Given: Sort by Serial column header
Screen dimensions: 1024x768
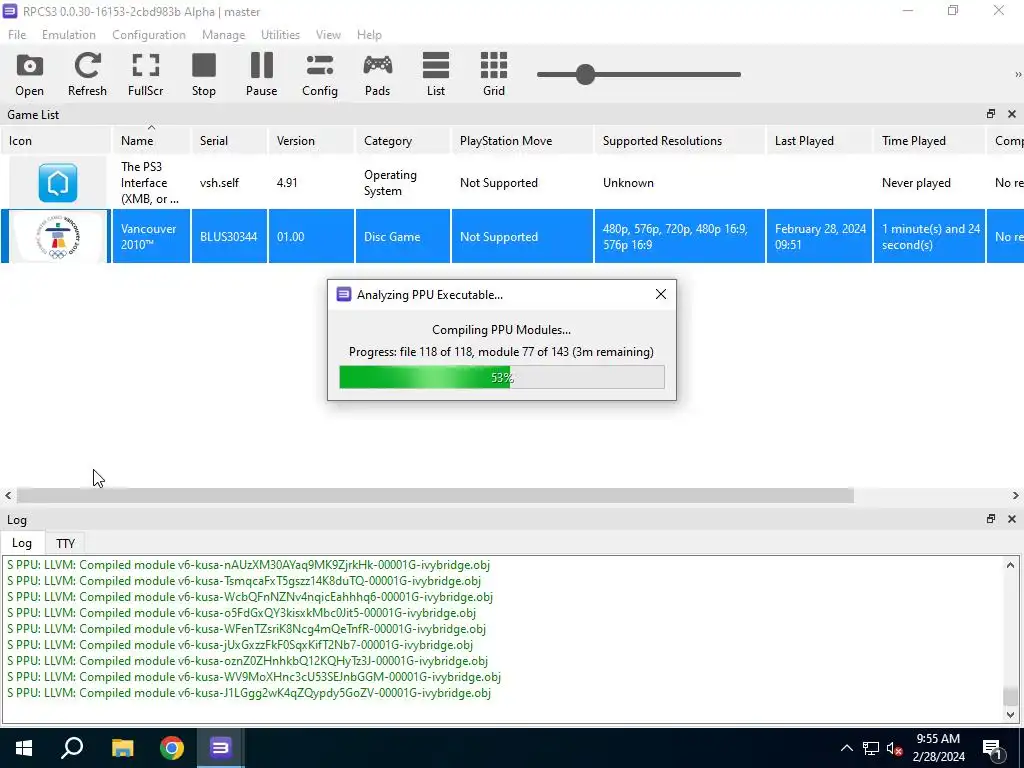Looking at the screenshot, I should (229, 140).
